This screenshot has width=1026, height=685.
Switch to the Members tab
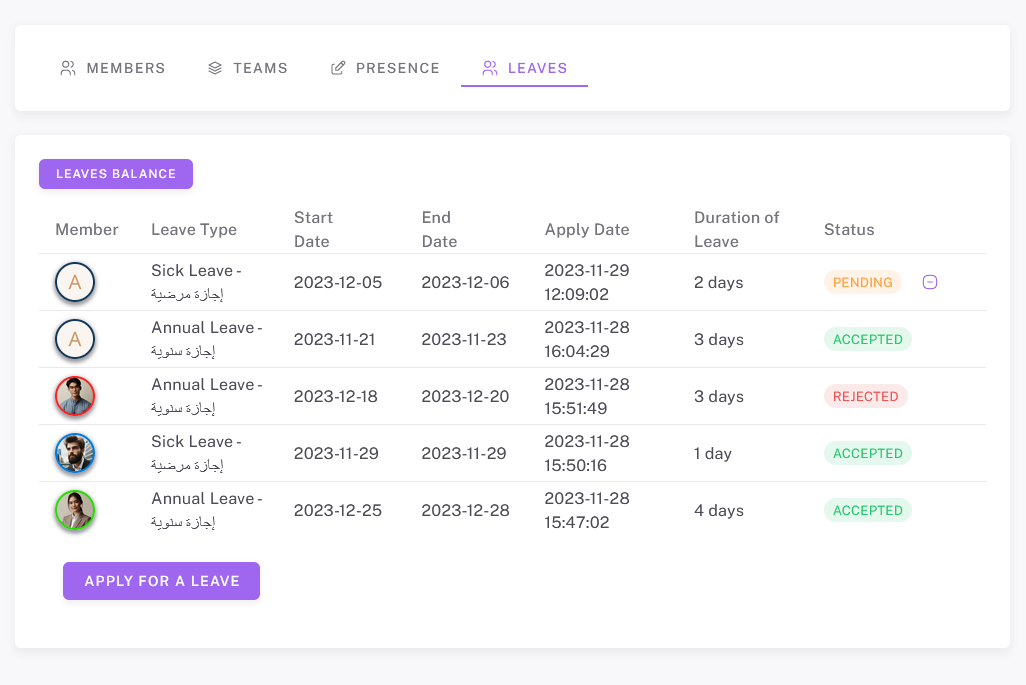(x=113, y=68)
